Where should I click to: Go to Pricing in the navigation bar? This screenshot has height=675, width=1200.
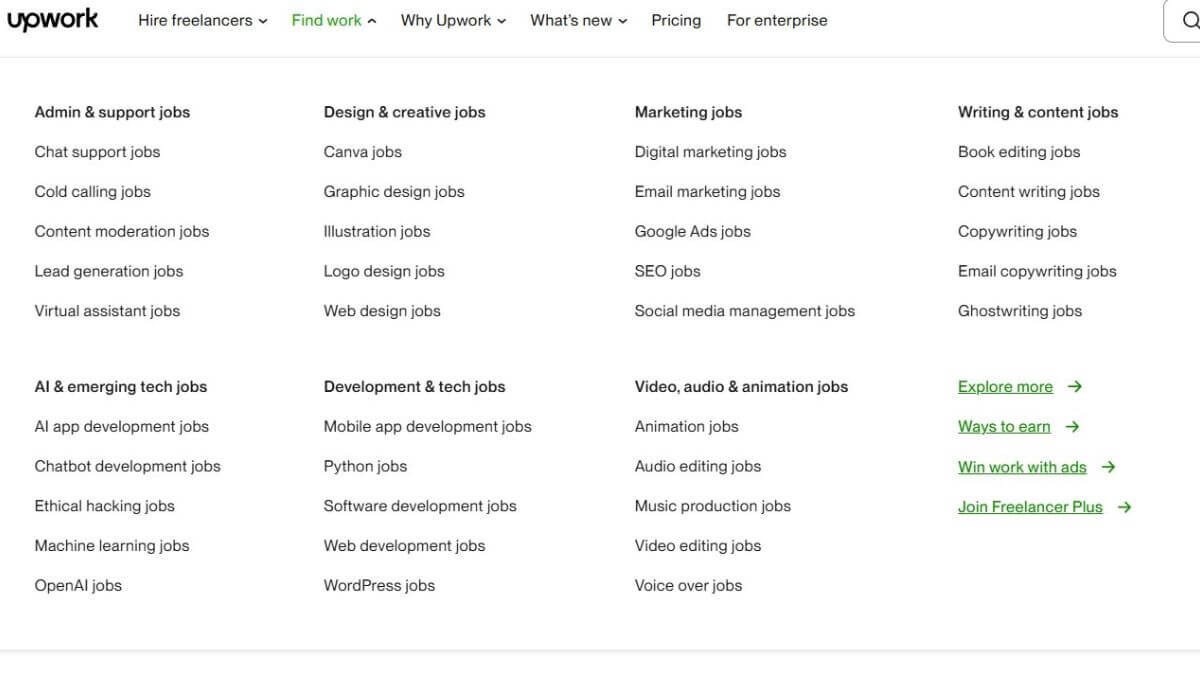click(x=676, y=20)
